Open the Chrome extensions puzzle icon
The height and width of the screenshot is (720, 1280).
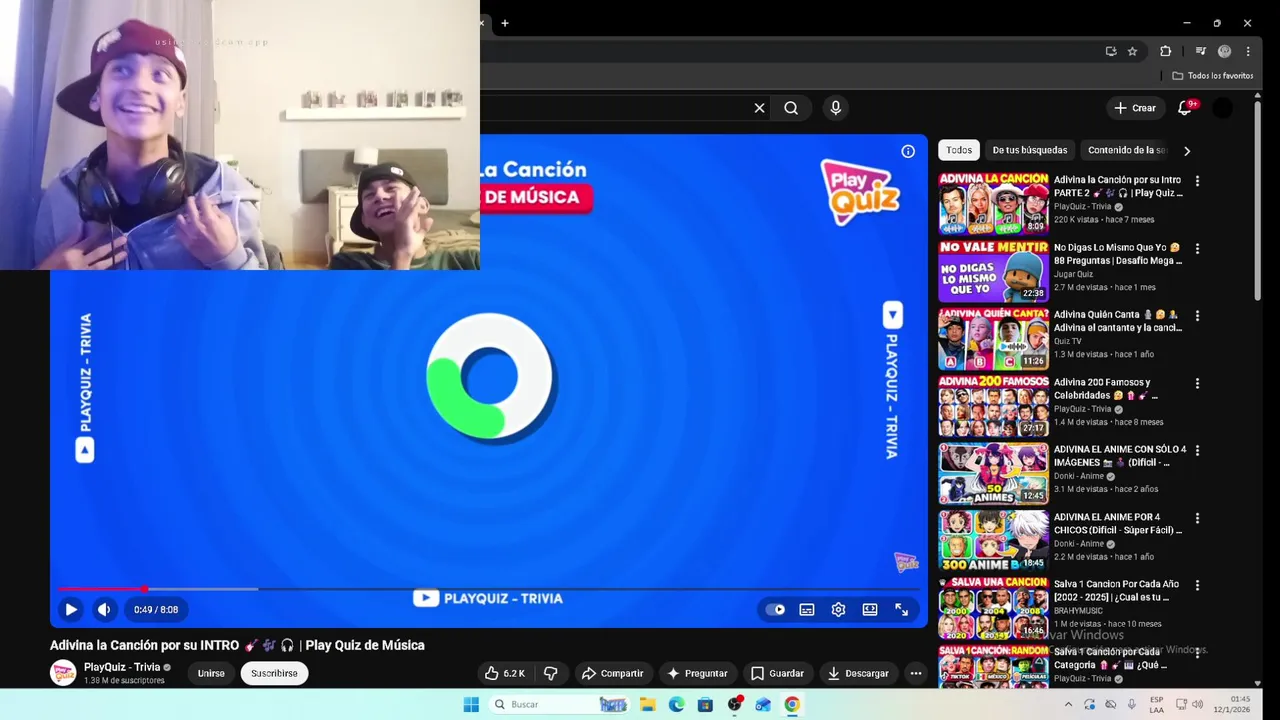1165,51
